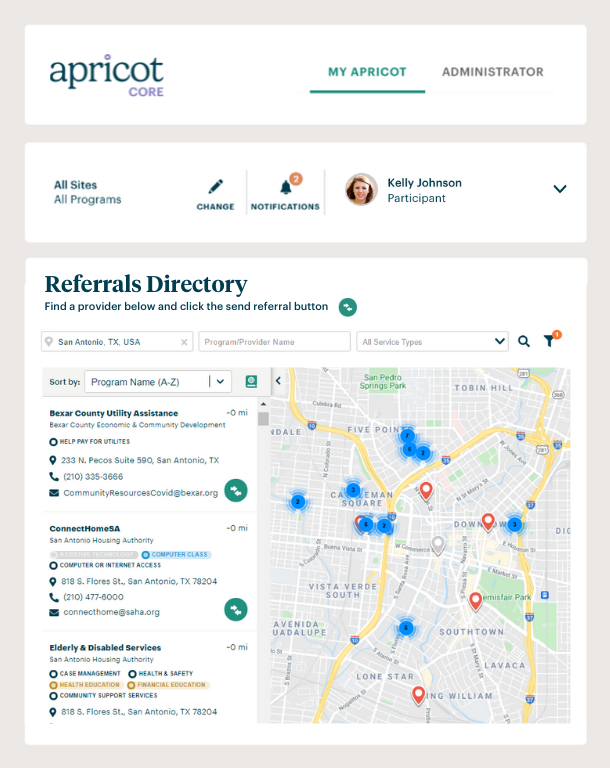The image size is (610, 768).
Task: Send referral to Bexar County Utility Assistance
Action: click(236, 490)
